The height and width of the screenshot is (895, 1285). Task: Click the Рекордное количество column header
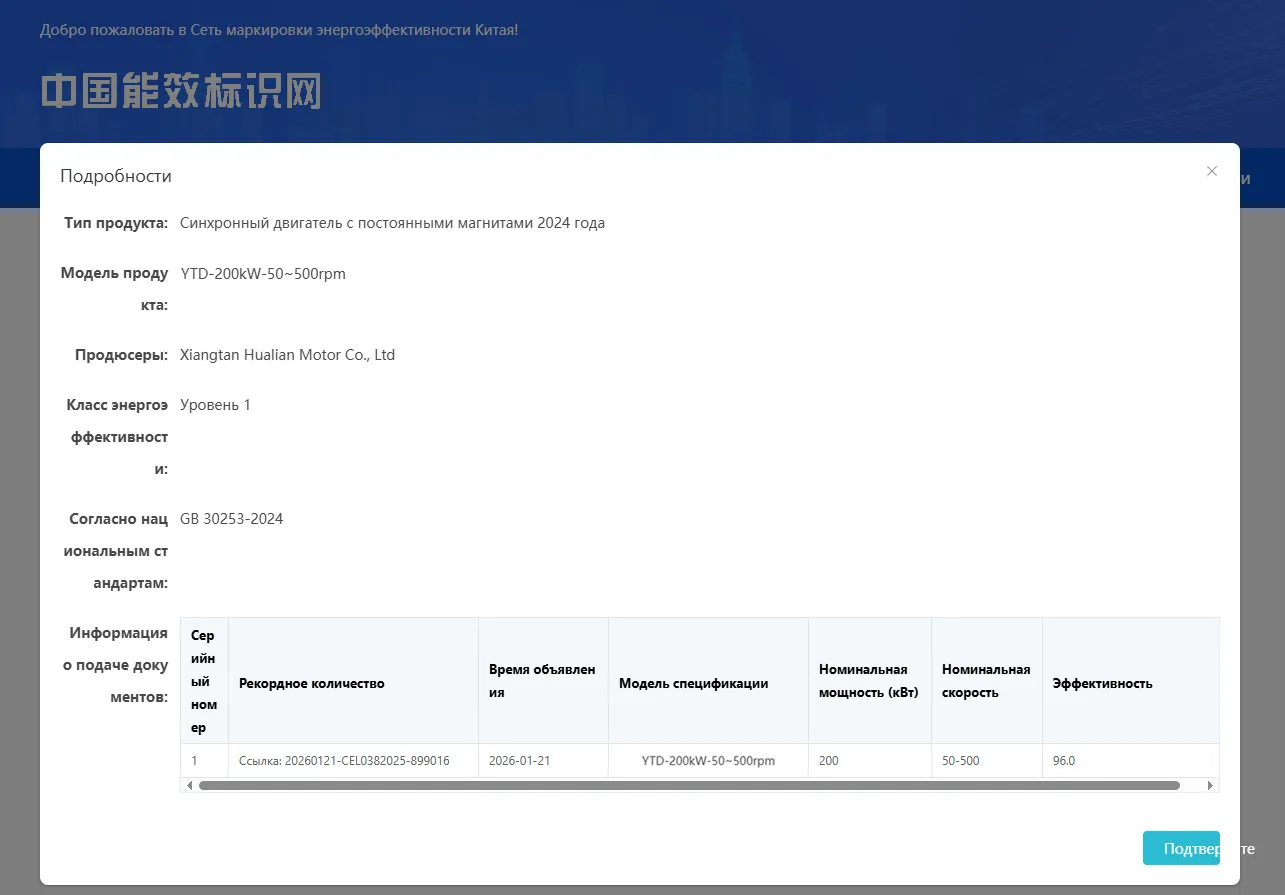coord(312,683)
